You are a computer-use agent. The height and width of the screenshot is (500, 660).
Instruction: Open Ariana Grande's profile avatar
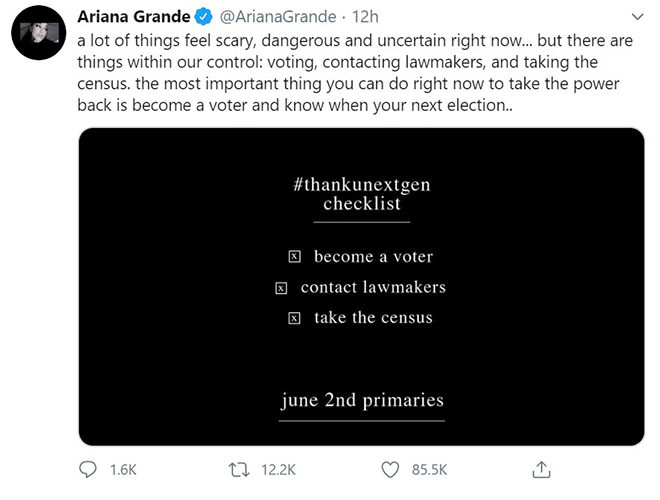pos(39,38)
